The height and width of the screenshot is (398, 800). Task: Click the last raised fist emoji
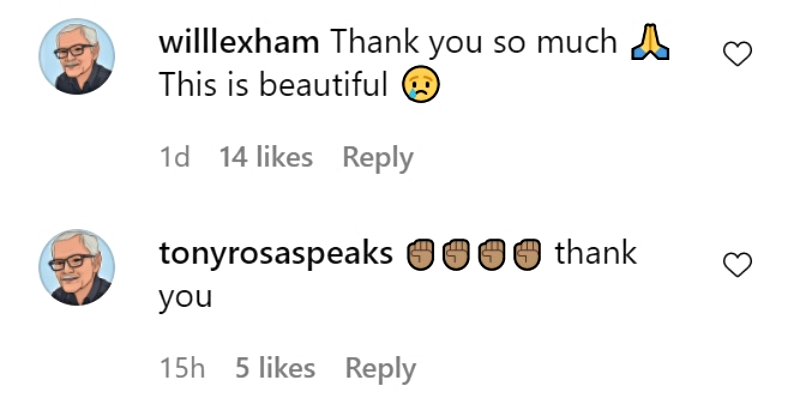click(527, 255)
